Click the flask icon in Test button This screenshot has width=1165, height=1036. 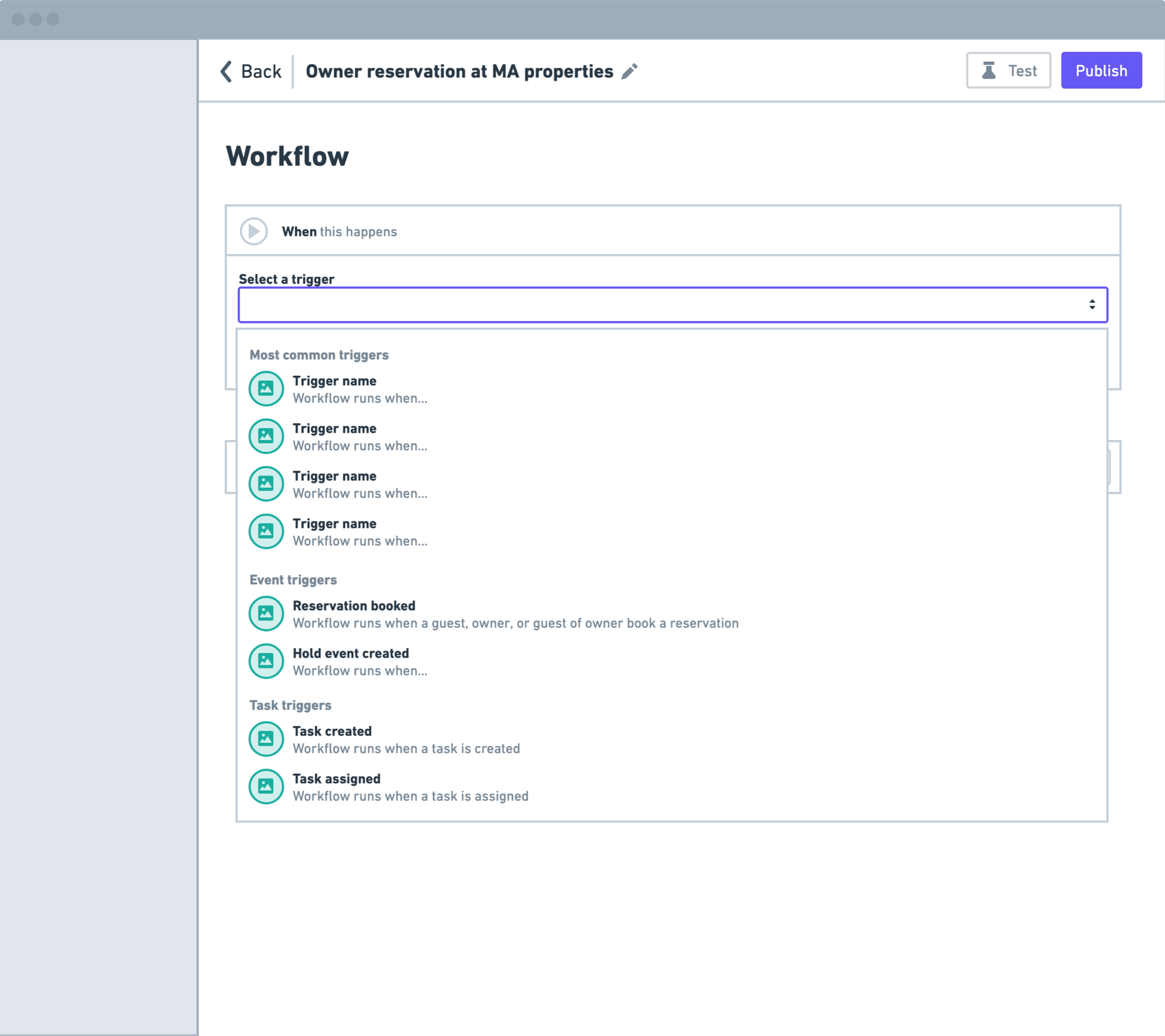989,71
